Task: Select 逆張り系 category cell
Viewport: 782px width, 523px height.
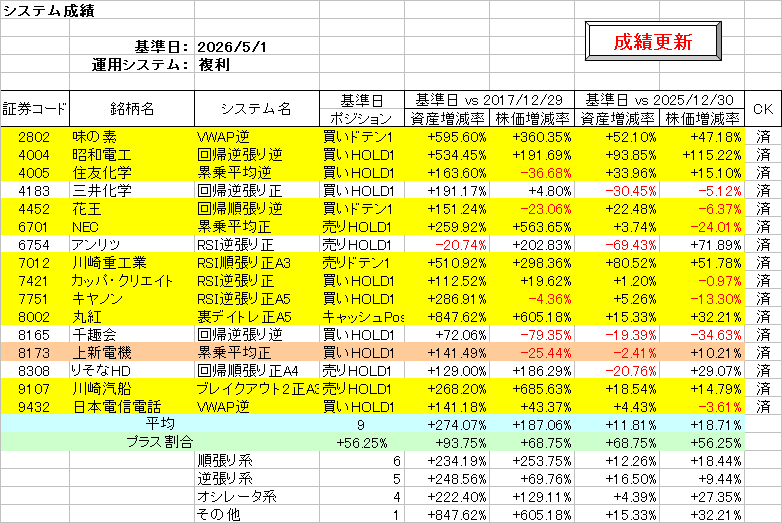Action: click(x=225, y=478)
